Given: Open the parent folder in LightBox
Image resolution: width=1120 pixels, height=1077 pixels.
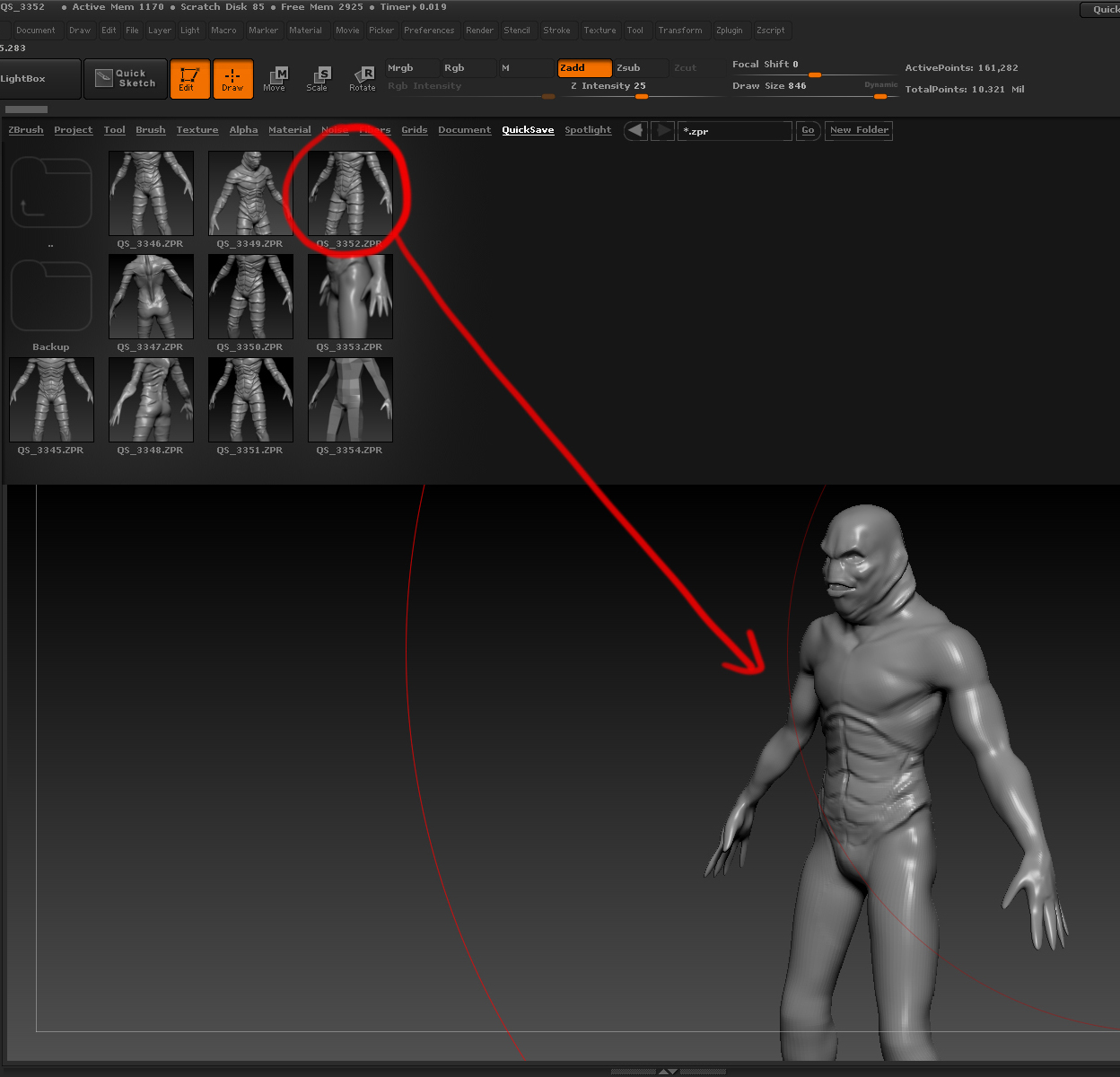Looking at the screenshot, I should [x=50, y=192].
